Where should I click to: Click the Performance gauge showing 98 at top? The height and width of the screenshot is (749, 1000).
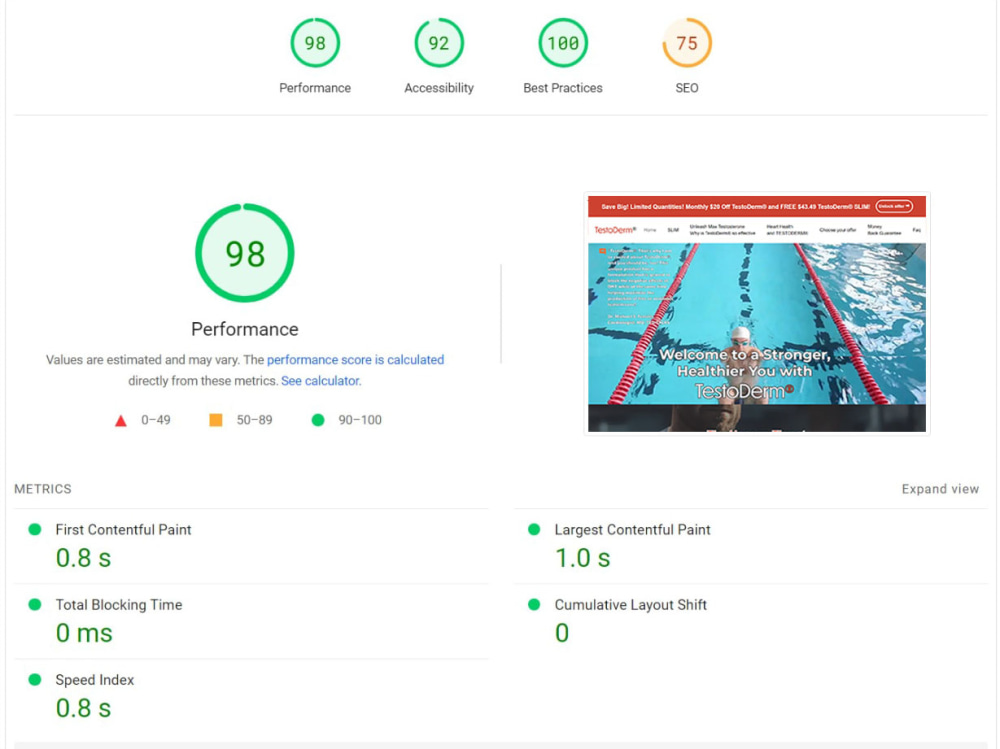[315, 43]
